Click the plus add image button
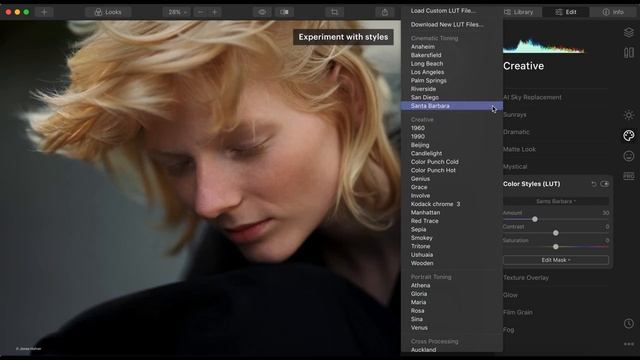The width and height of the screenshot is (640, 360). click(x=44, y=12)
